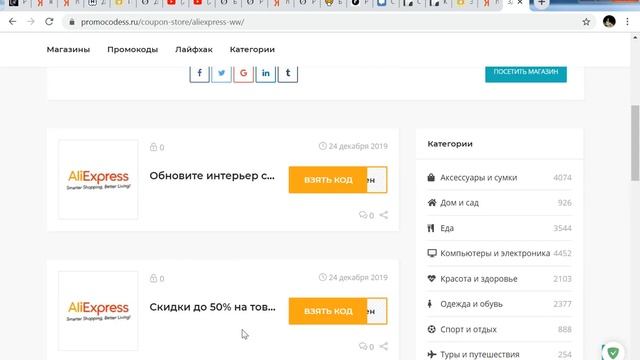Share the page on Tumblr
The height and width of the screenshot is (360, 640).
pos(288,73)
